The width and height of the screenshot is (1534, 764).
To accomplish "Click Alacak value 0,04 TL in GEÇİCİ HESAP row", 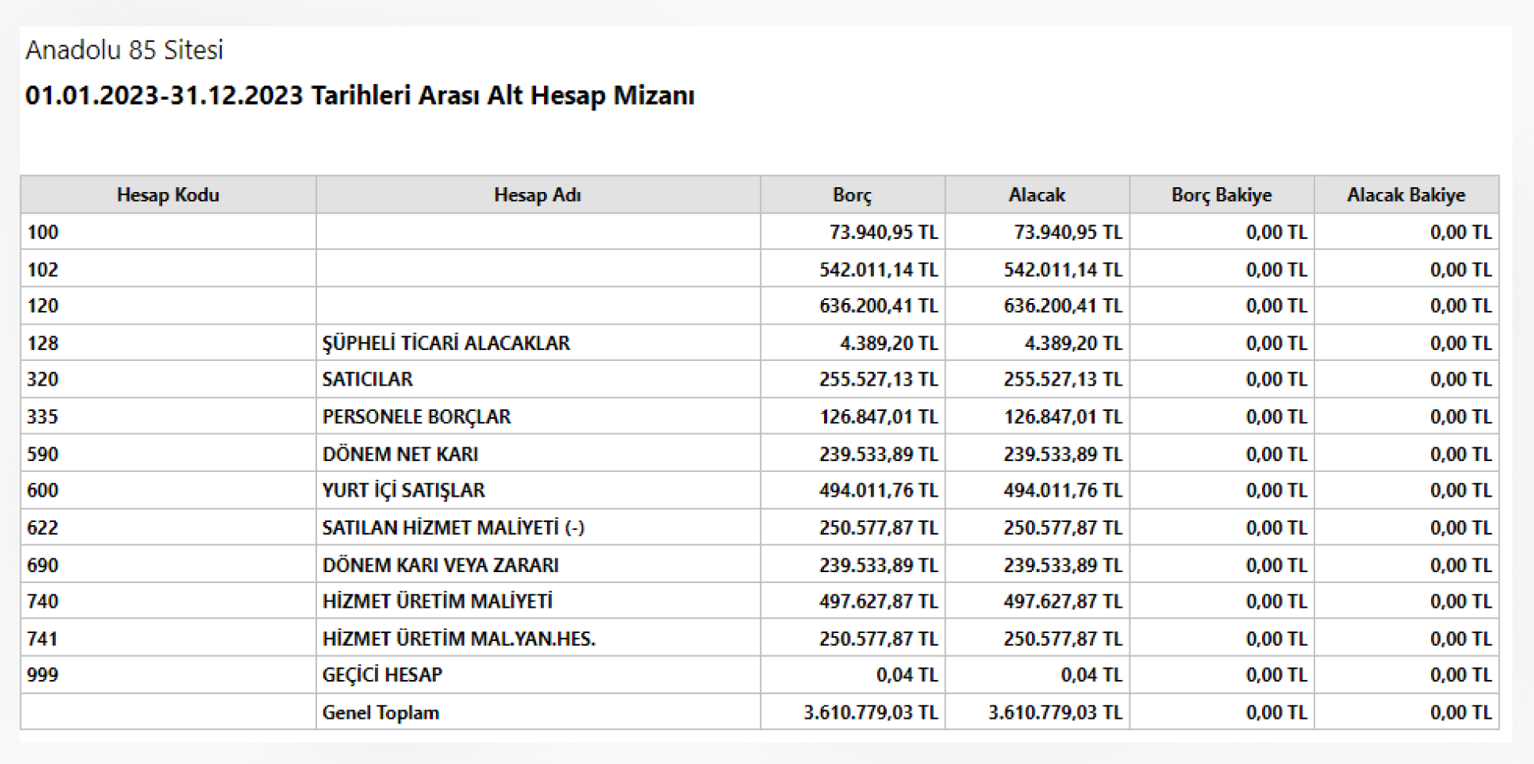I will click(x=1092, y=676).
